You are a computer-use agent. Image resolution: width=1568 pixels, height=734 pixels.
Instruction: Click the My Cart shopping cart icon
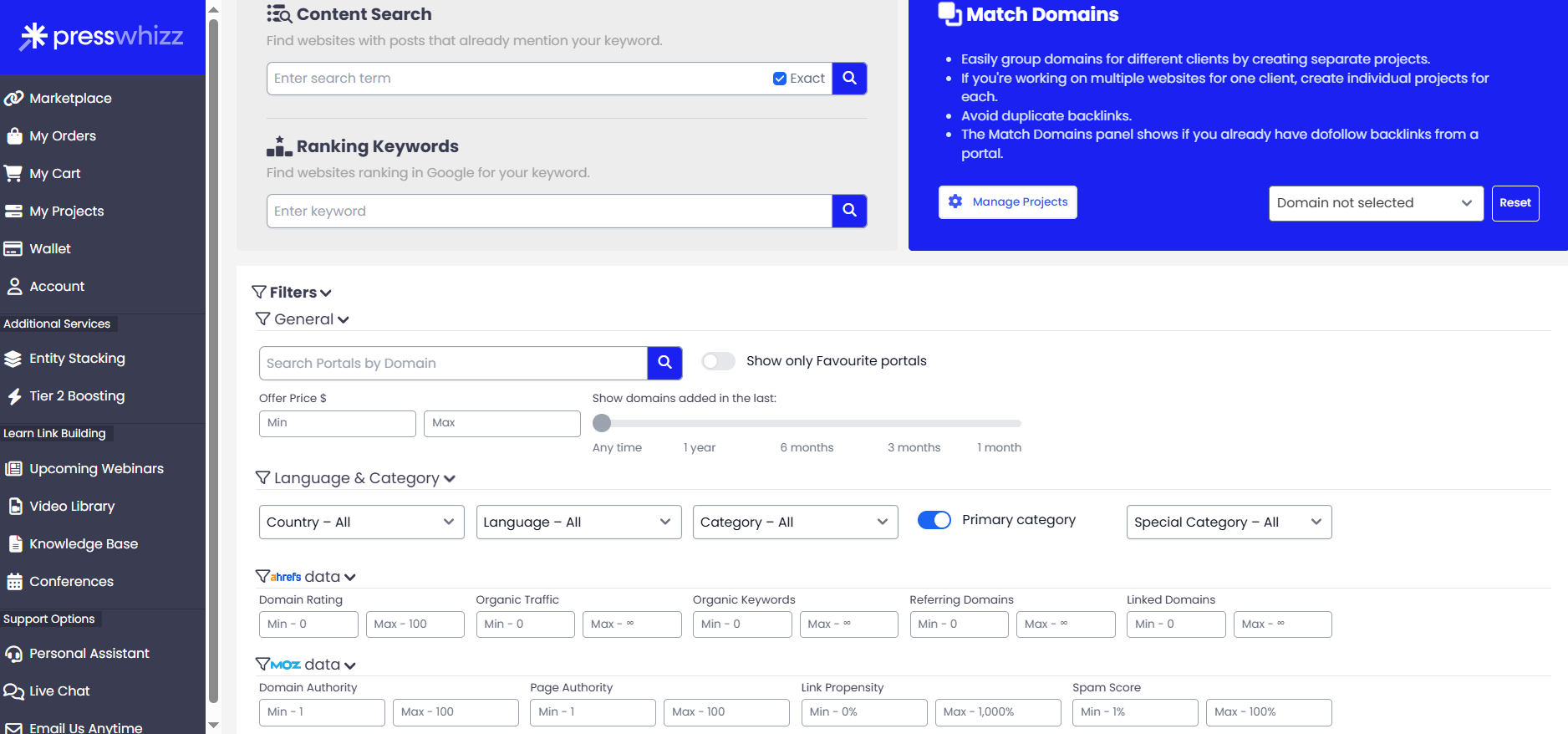tap(13, 173)
